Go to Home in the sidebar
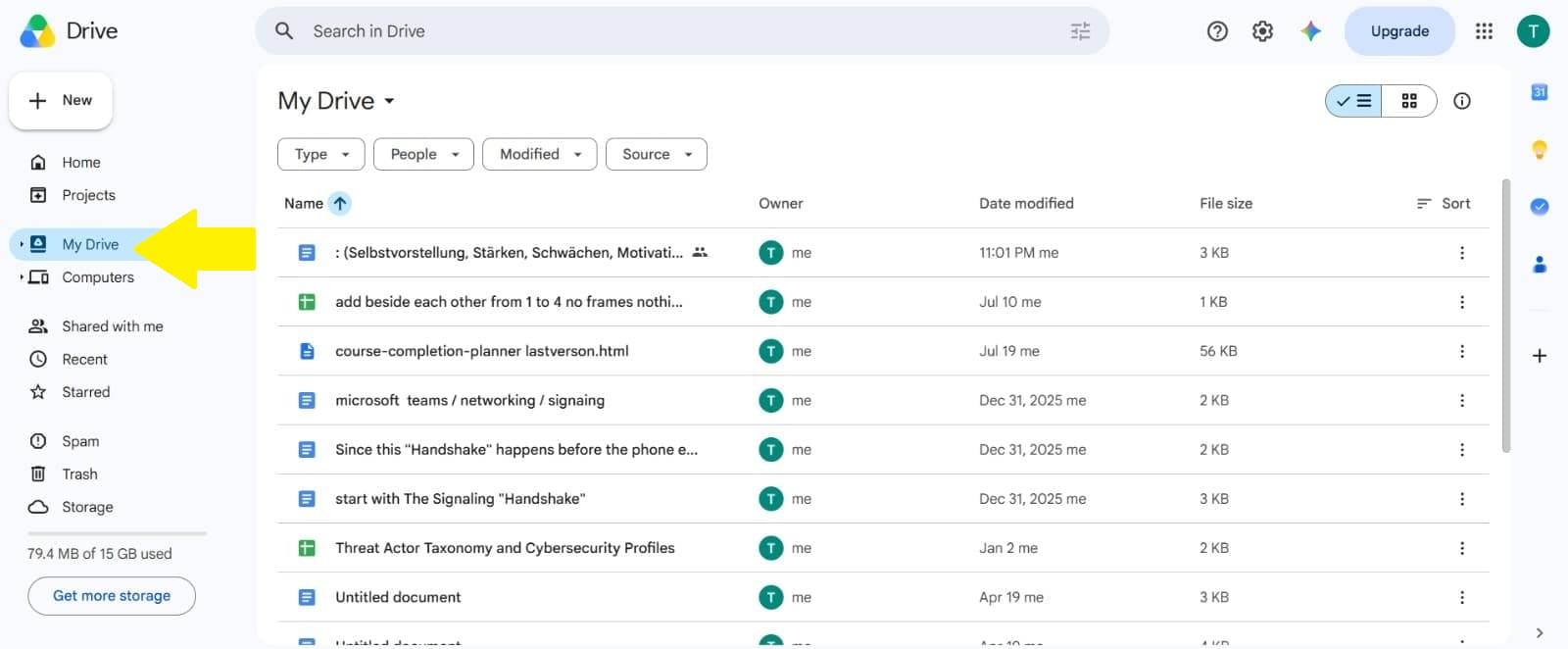Screen dimensions: 1568x649 [80, 163]
